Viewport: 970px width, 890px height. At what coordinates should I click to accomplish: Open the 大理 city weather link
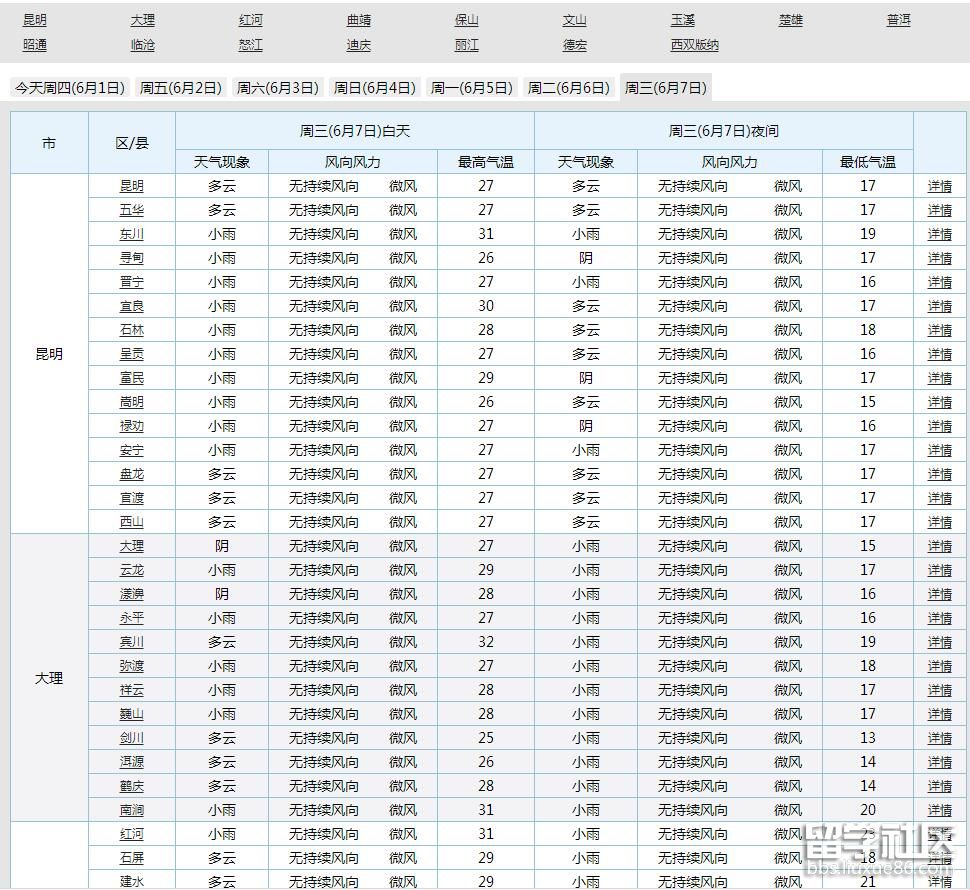pyautogui.click(x=142, y=19)
